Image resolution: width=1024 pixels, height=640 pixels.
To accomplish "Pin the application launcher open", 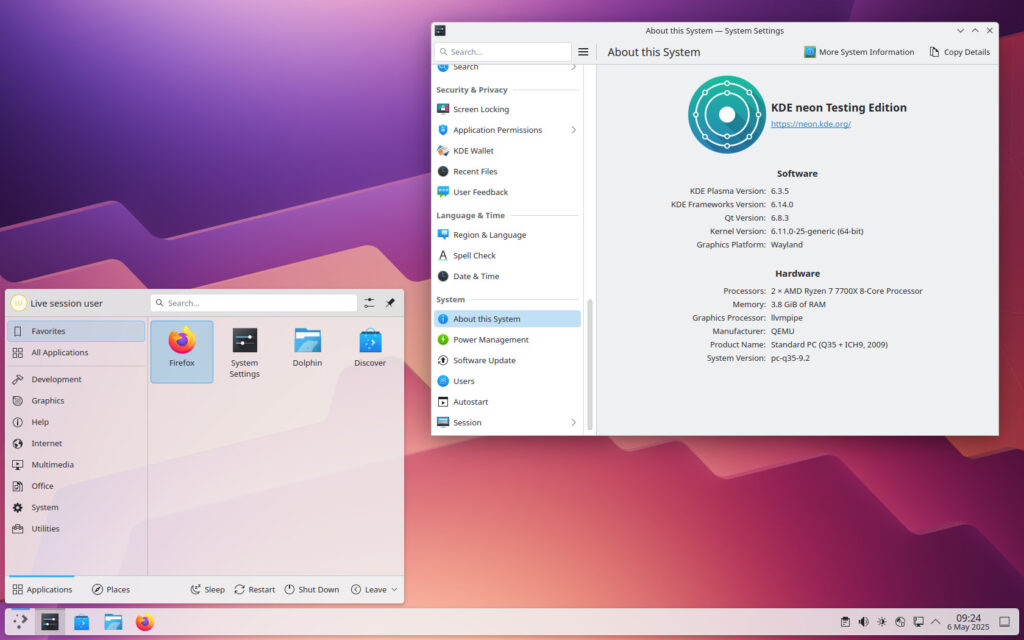I will click(391, 302).
